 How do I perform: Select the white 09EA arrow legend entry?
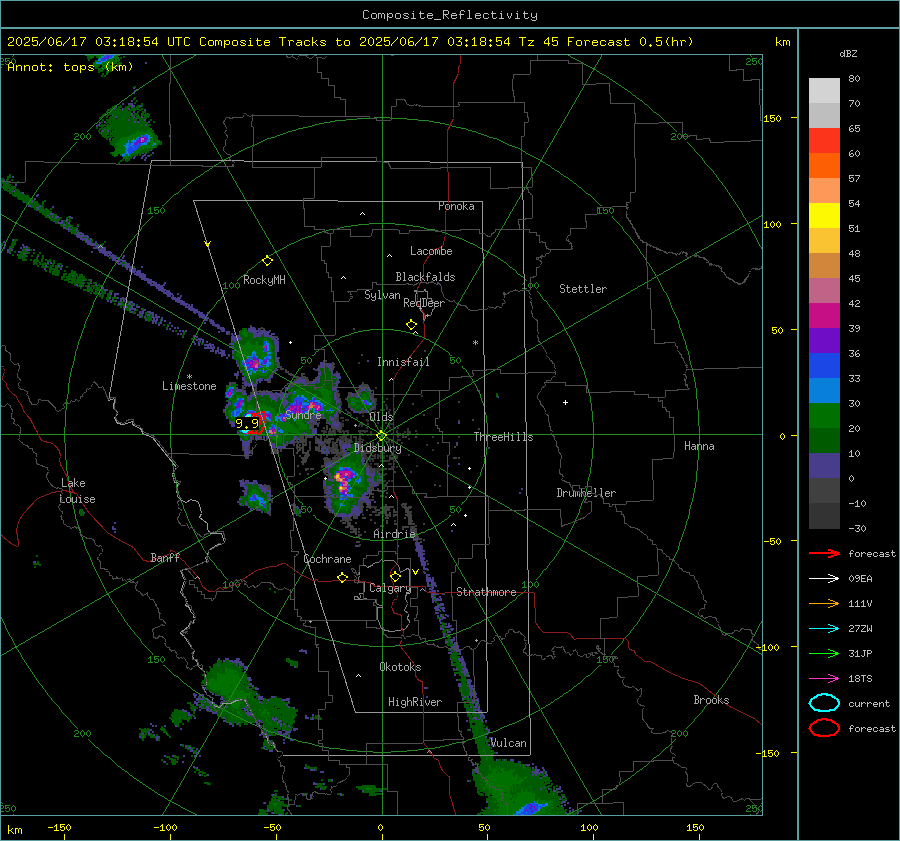tap(824, 579)
